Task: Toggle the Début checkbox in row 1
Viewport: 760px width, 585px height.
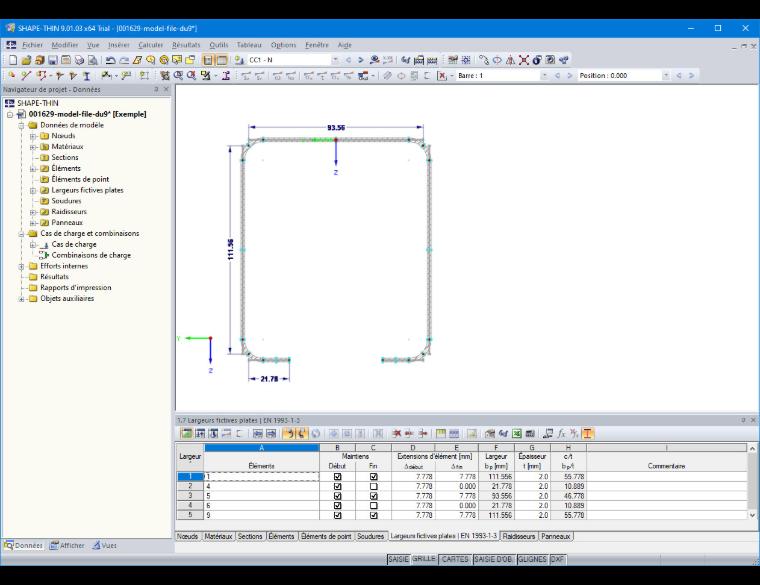Action: [337, 477]
